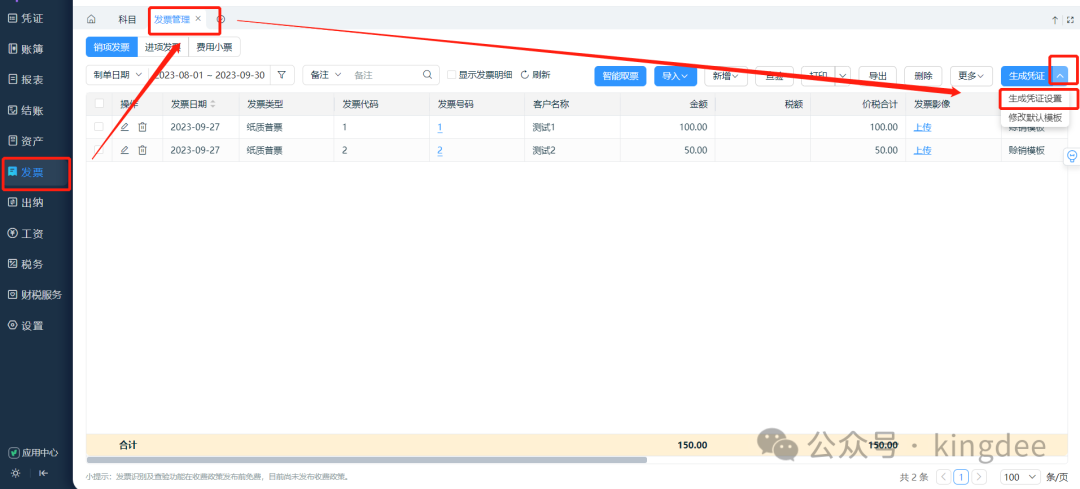The height and width of the screenshot is (489, 1080).
Task: Click the 刷新 refresh icon
Action: 525,75
